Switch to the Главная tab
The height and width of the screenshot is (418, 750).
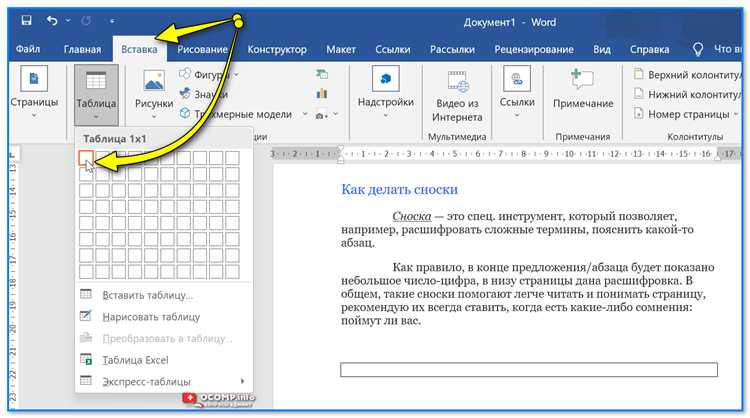click(x=82, y=49)
